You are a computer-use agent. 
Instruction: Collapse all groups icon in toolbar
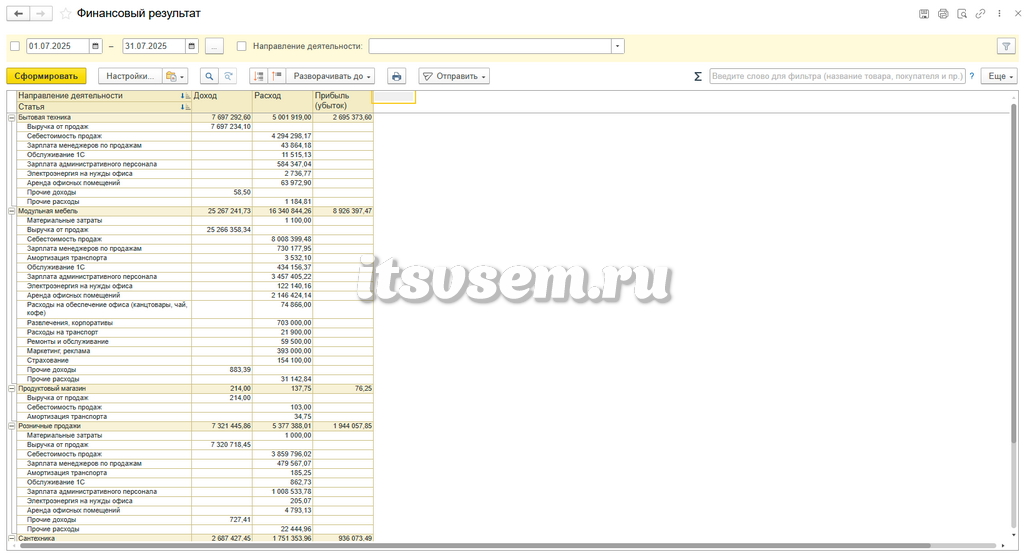[x=259, y=76]
